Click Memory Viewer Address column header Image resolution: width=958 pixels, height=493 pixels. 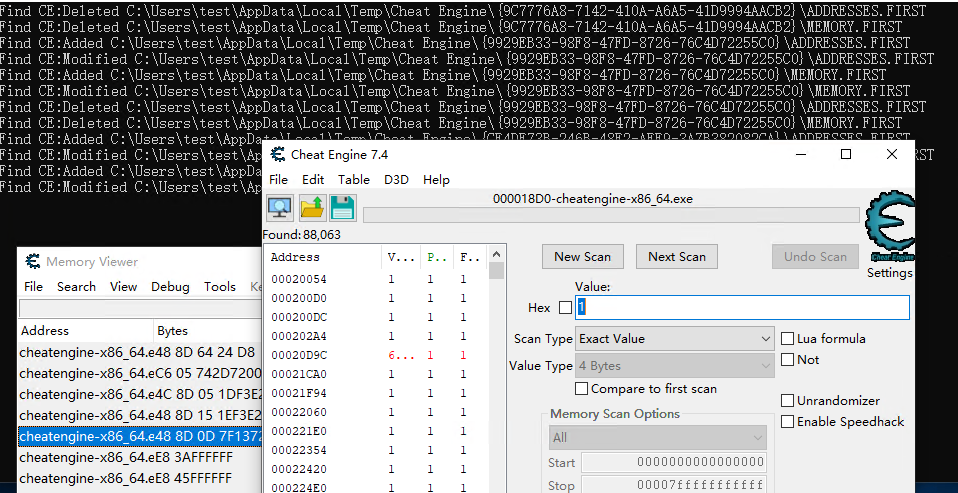pos(86,330)
